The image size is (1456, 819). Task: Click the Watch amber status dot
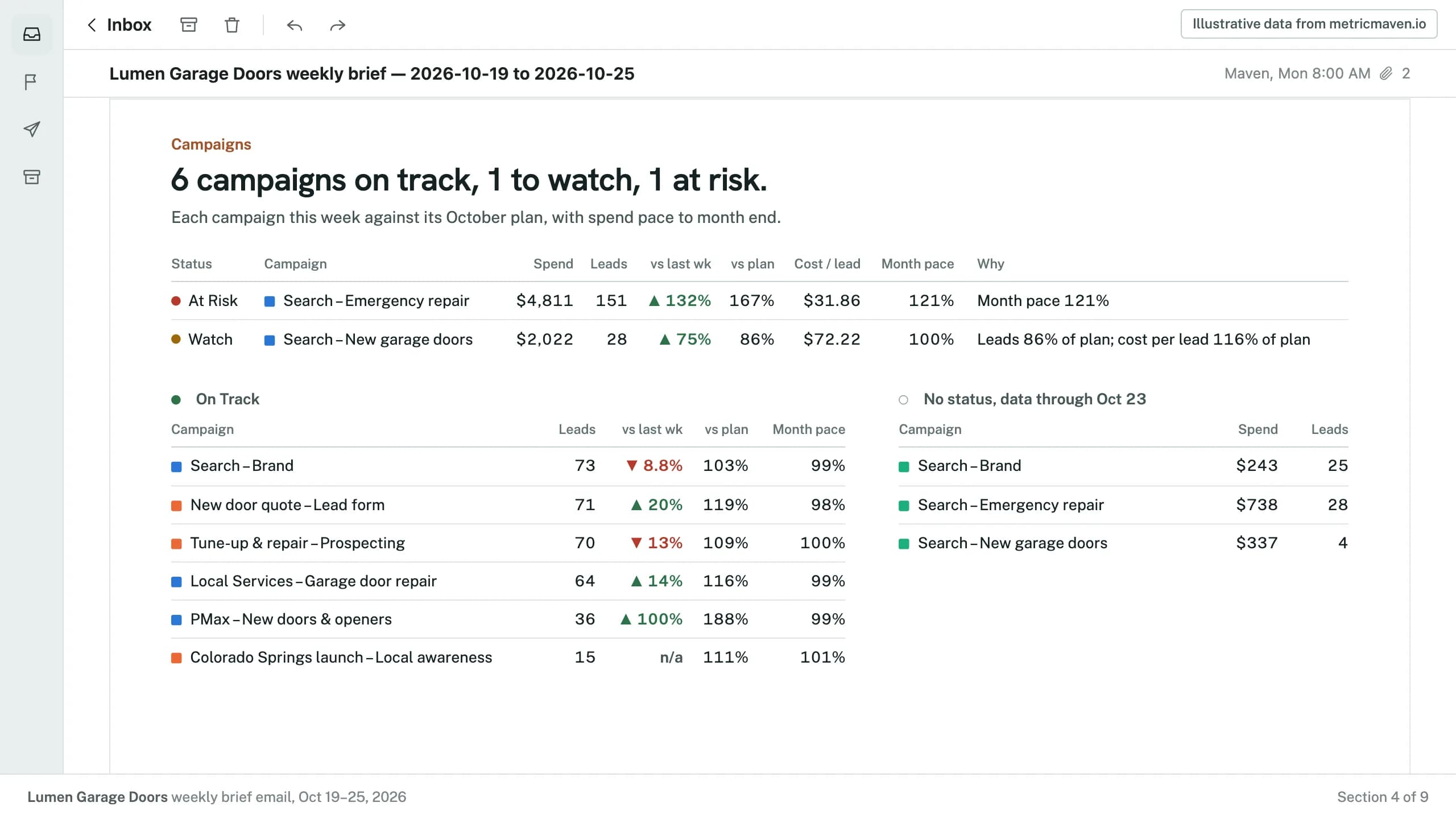click(176, 340)
